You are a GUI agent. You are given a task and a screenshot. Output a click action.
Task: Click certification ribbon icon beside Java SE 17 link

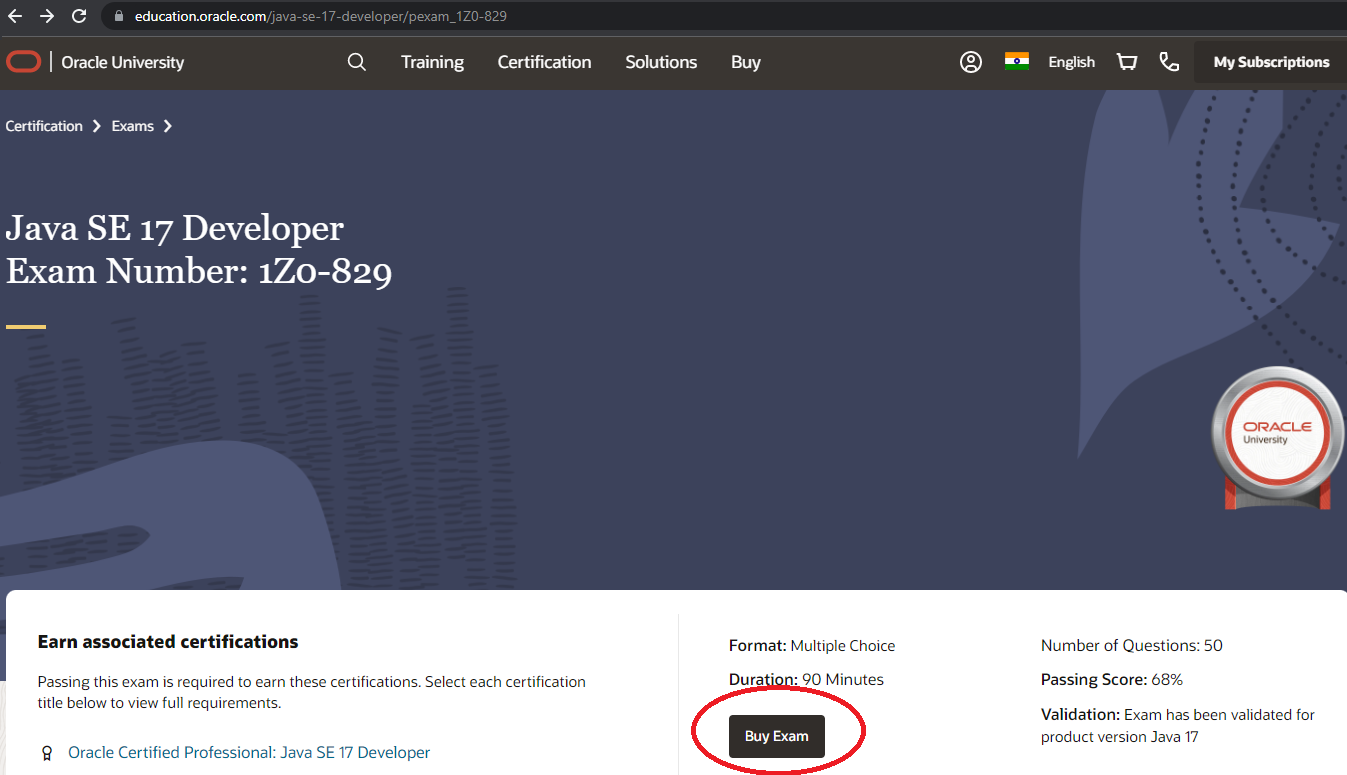point(46,753)
